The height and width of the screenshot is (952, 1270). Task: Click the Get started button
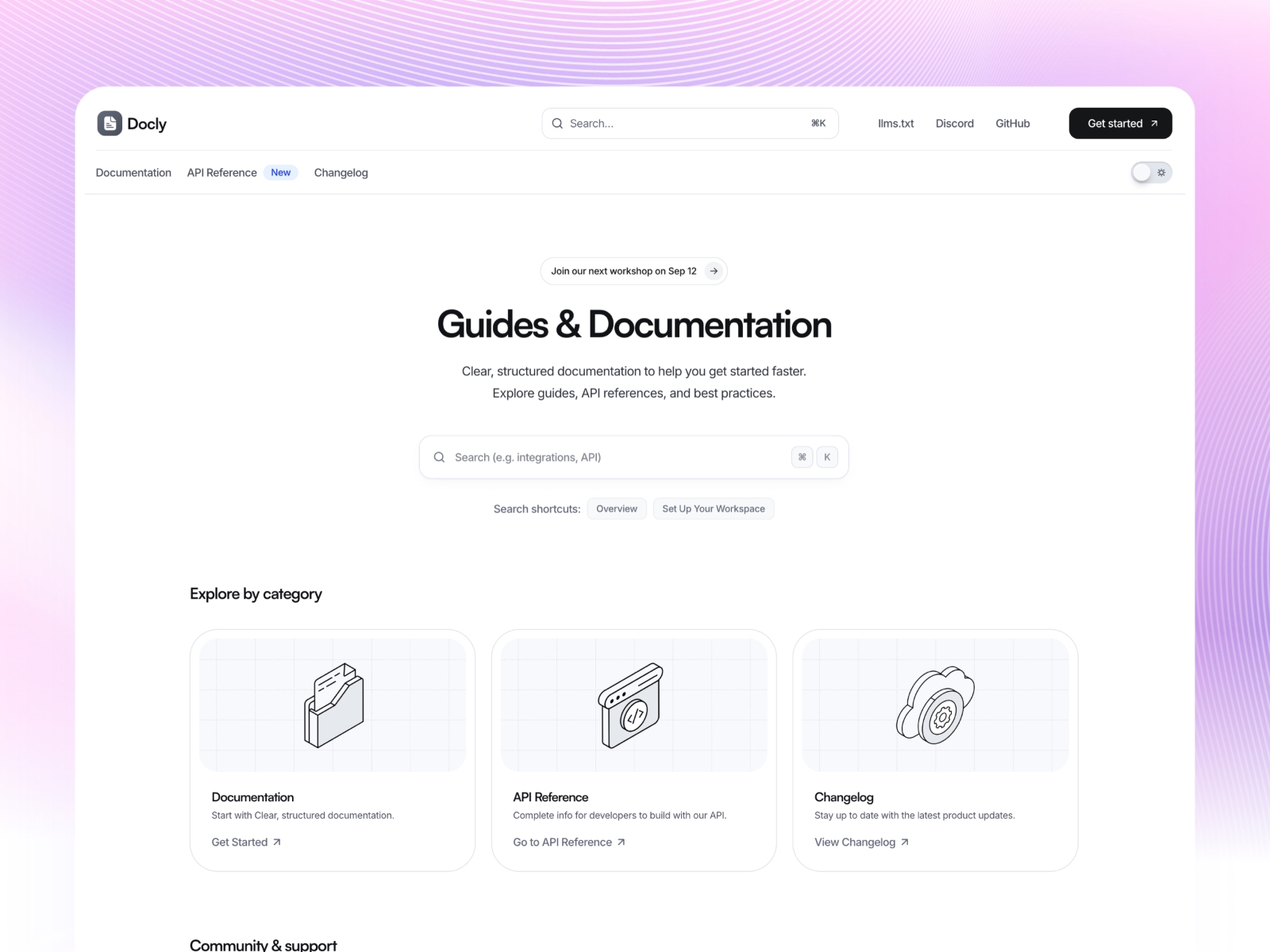(x=1120, y=123)
